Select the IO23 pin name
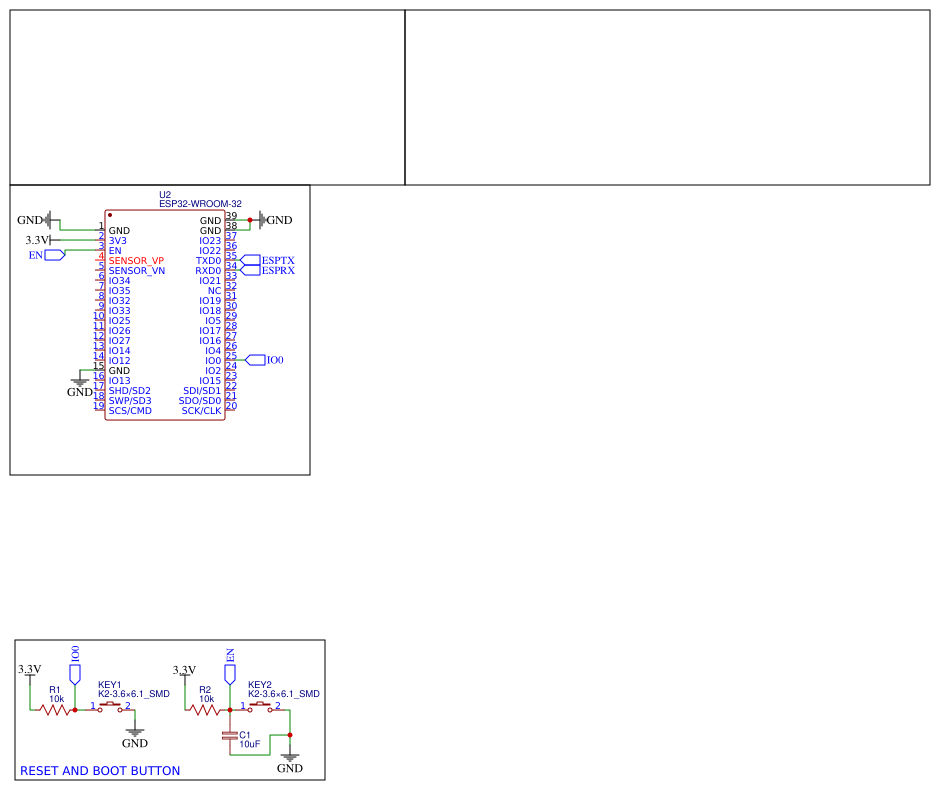 210,241
